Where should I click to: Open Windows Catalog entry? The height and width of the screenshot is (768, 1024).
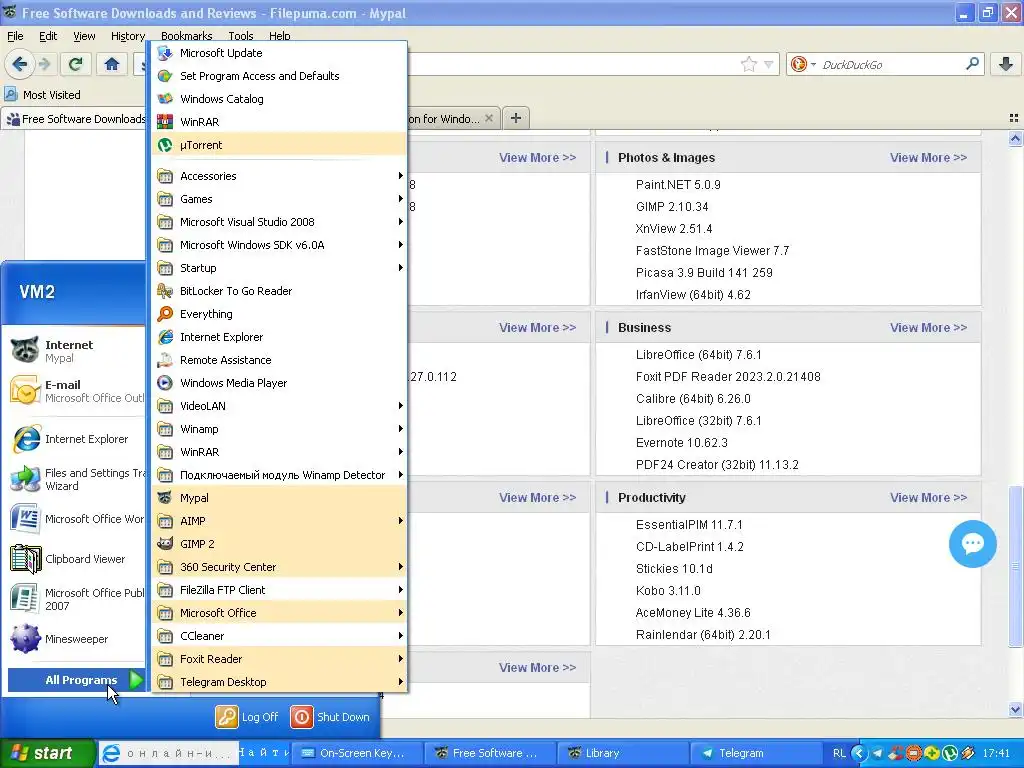click(280, 99)
